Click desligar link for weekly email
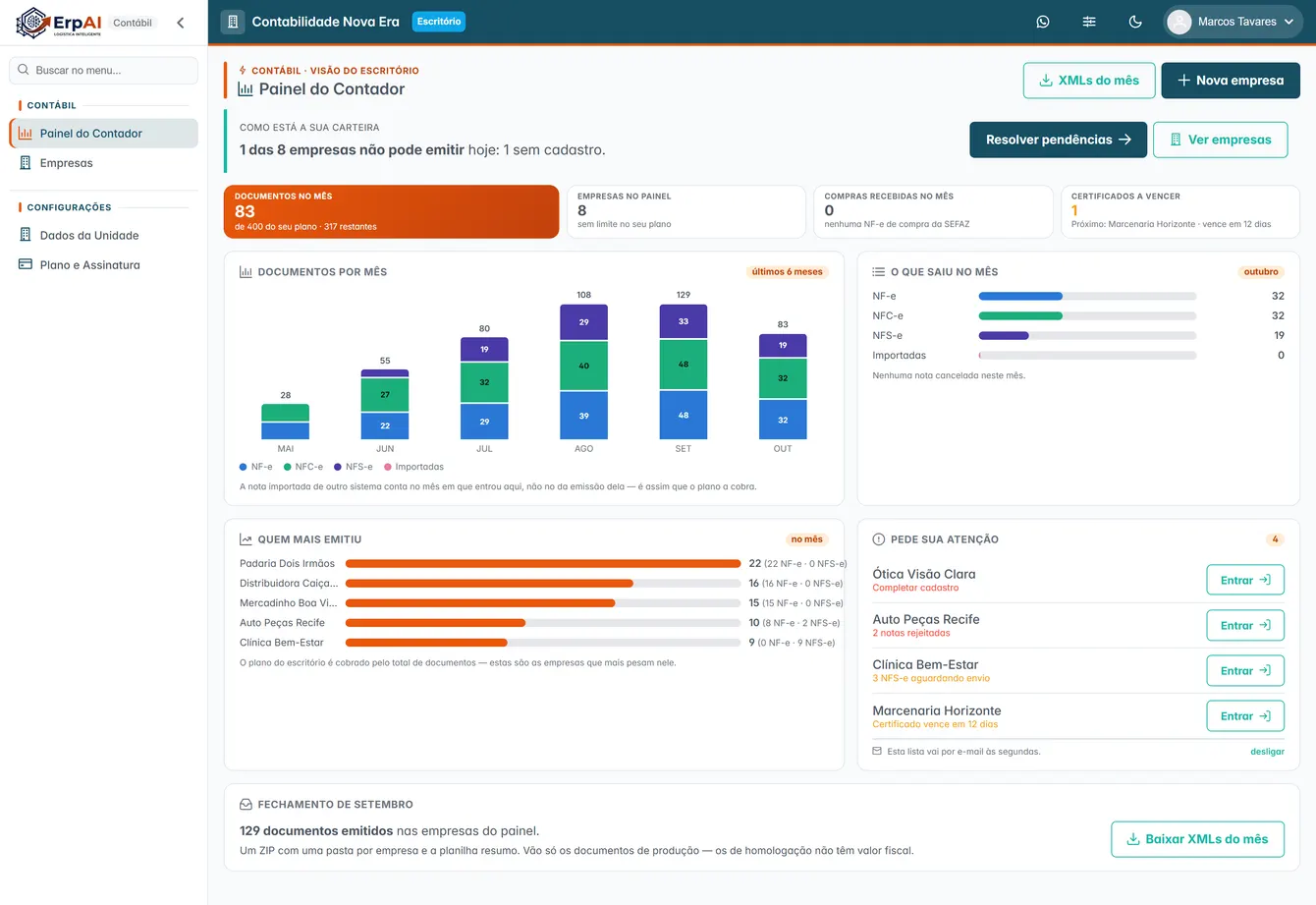 (1267, 752)
